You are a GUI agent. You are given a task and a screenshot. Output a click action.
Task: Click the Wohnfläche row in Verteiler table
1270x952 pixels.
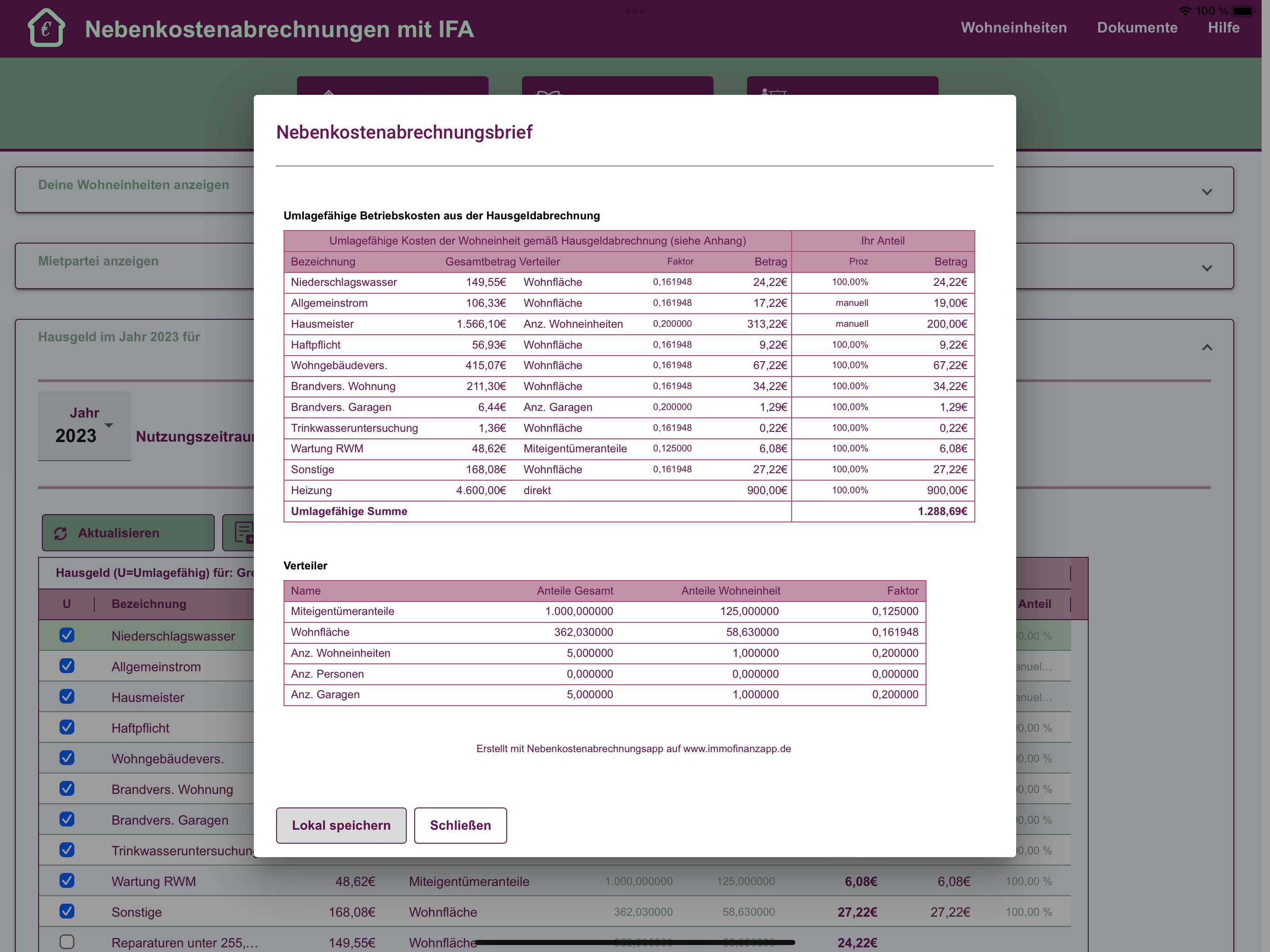(x=605, y=632)
